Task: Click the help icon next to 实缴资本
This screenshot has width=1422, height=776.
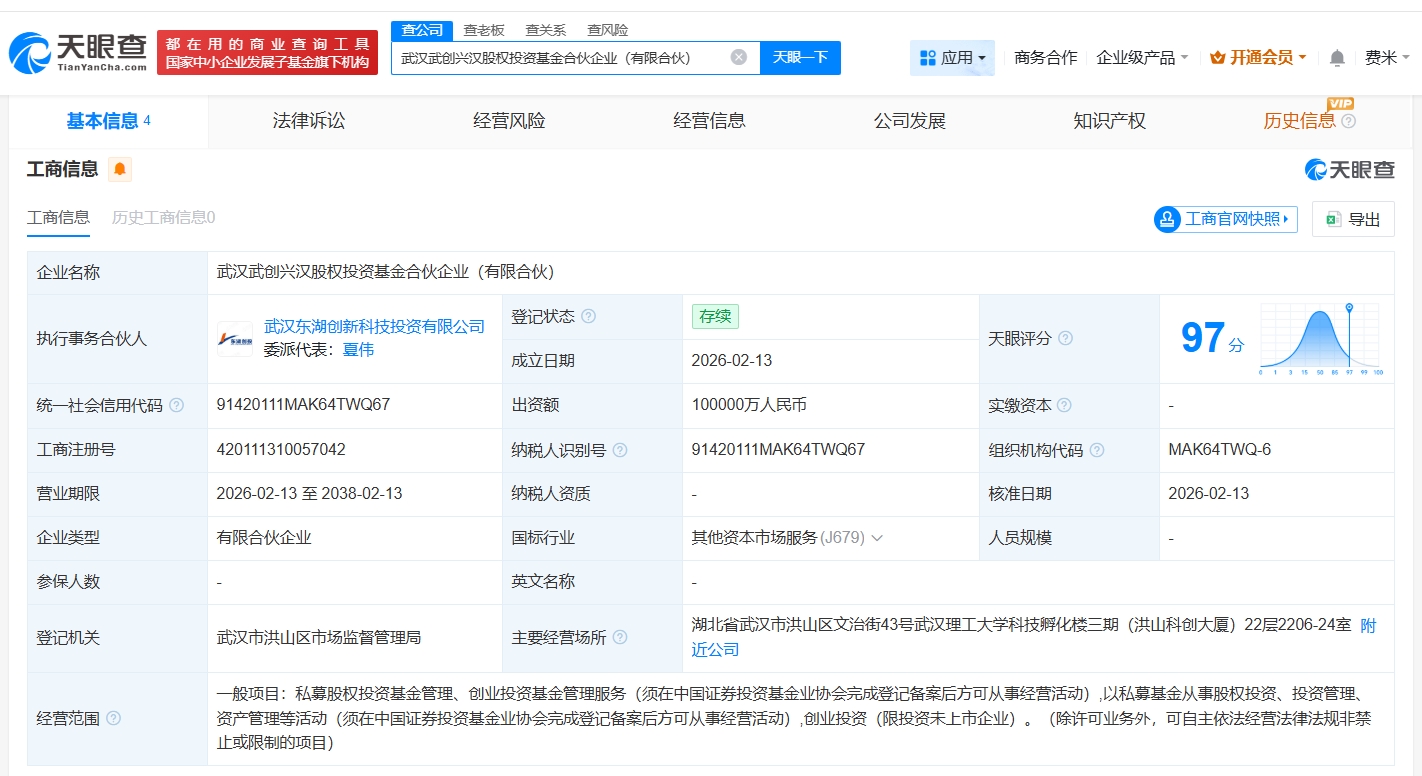Action: click(x=1064, y=405)
